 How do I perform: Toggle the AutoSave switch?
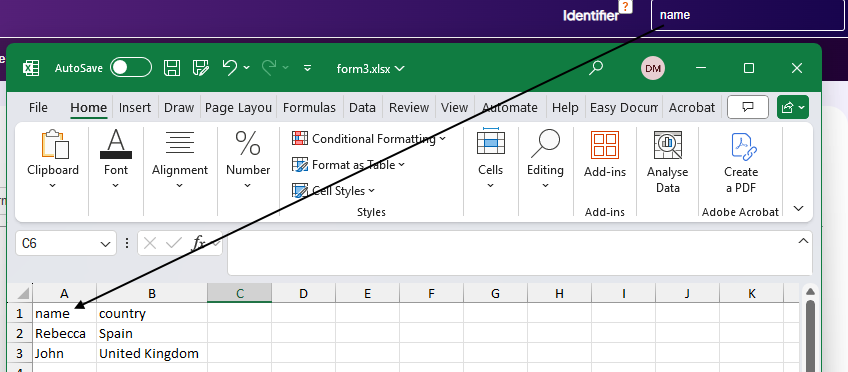(x=131, y=68)
